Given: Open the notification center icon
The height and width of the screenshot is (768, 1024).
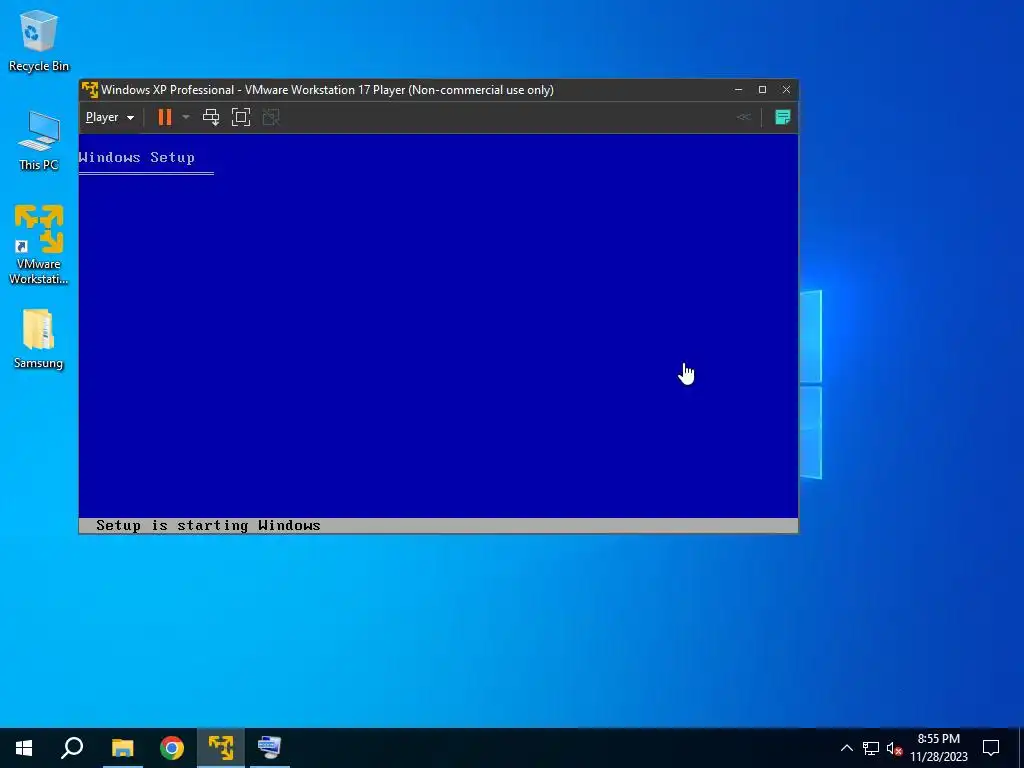Looking at the screenshot, I should click(x=991, y=748).
